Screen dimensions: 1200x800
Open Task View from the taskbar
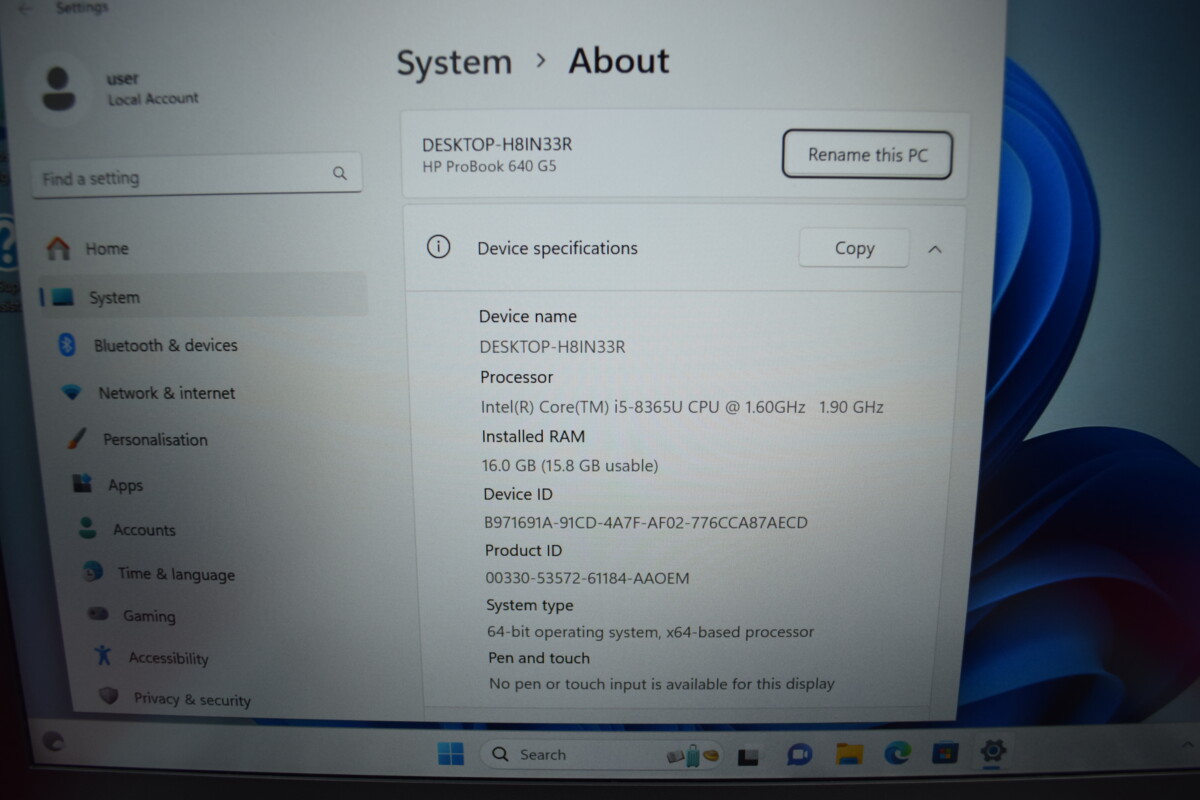coord(748,756)
